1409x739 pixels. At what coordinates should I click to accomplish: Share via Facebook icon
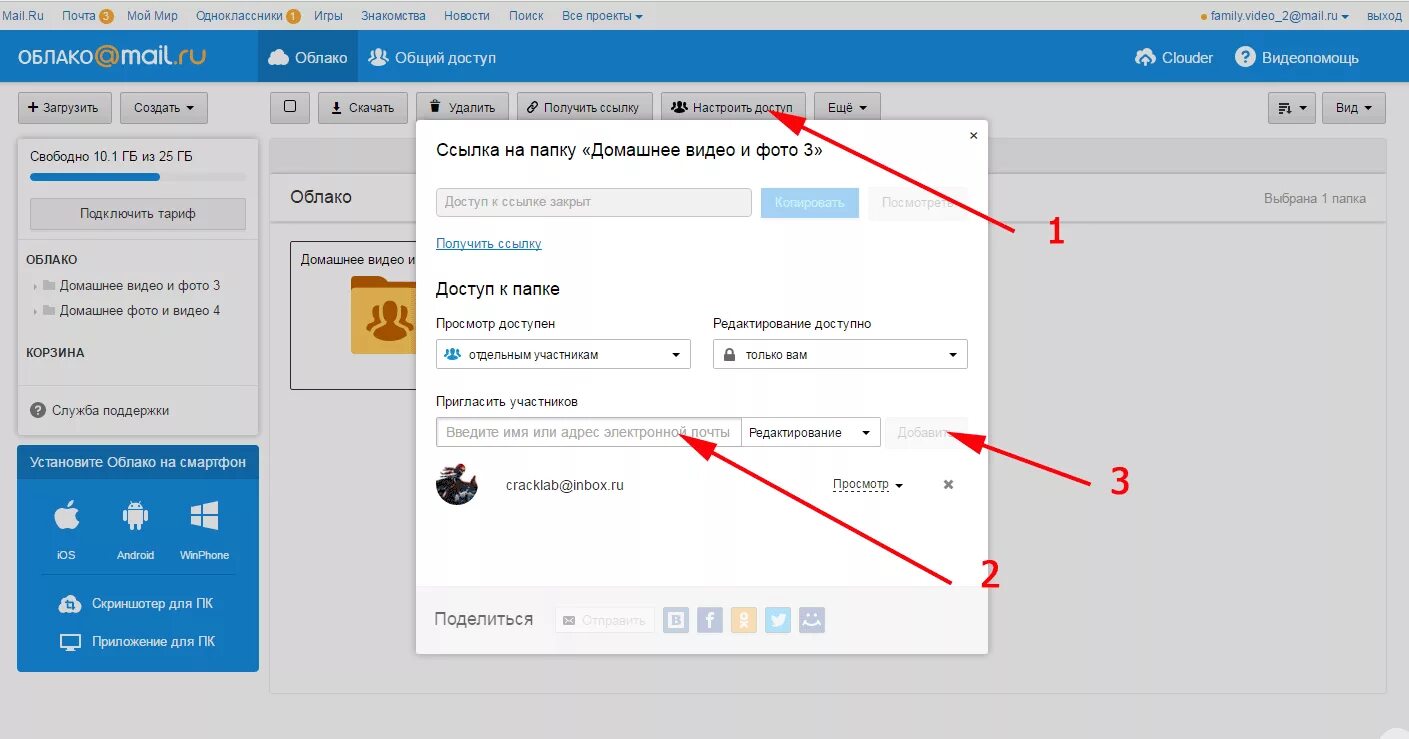[x=710, y=620]
